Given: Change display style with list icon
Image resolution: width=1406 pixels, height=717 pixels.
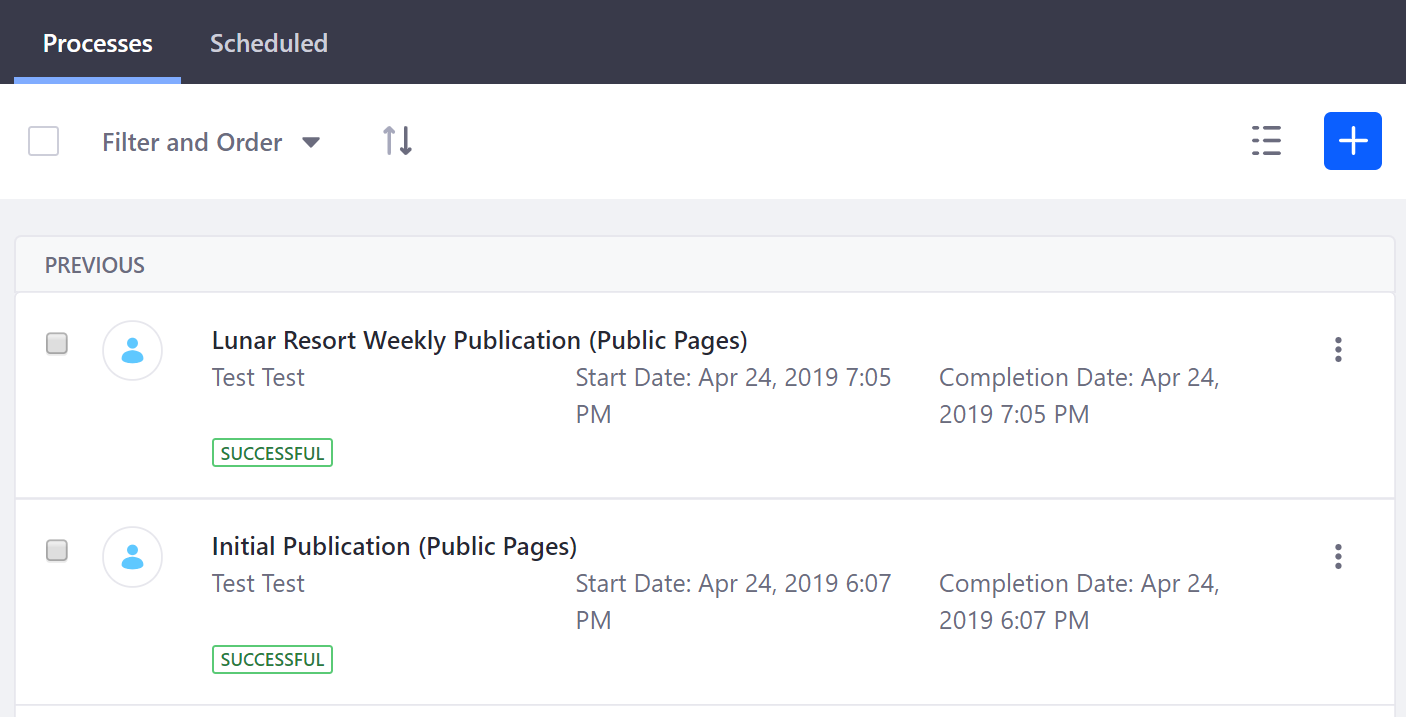Looking at the screenshot, I should pos(1266,141).
